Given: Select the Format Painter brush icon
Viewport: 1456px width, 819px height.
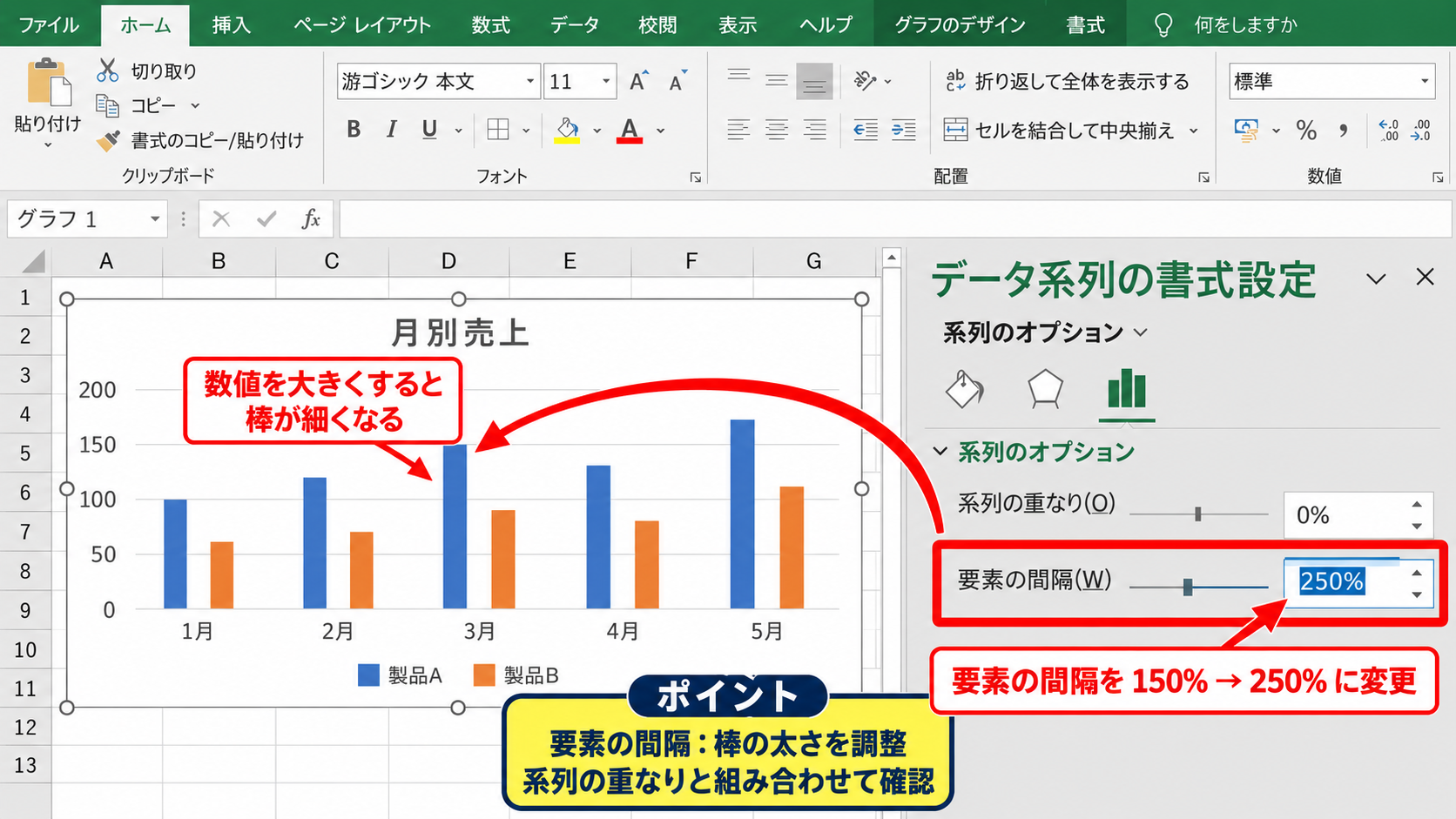Looking at the screenshot, I should click(107, 140).
